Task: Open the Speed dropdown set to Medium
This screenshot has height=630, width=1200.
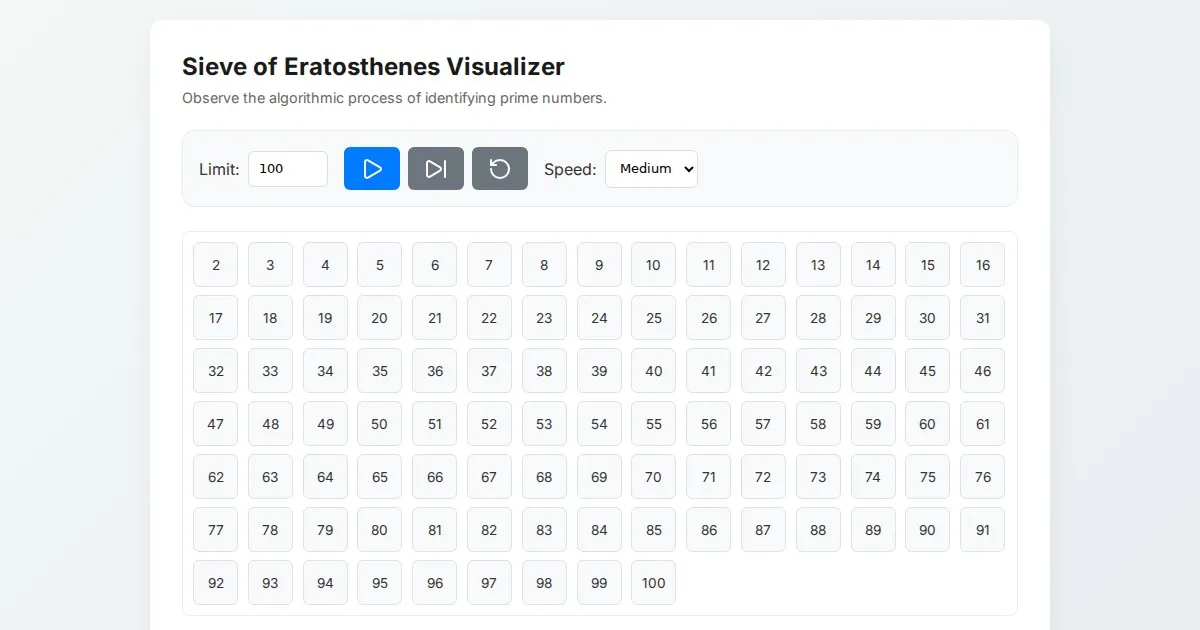Action: (x=651, y=169)
